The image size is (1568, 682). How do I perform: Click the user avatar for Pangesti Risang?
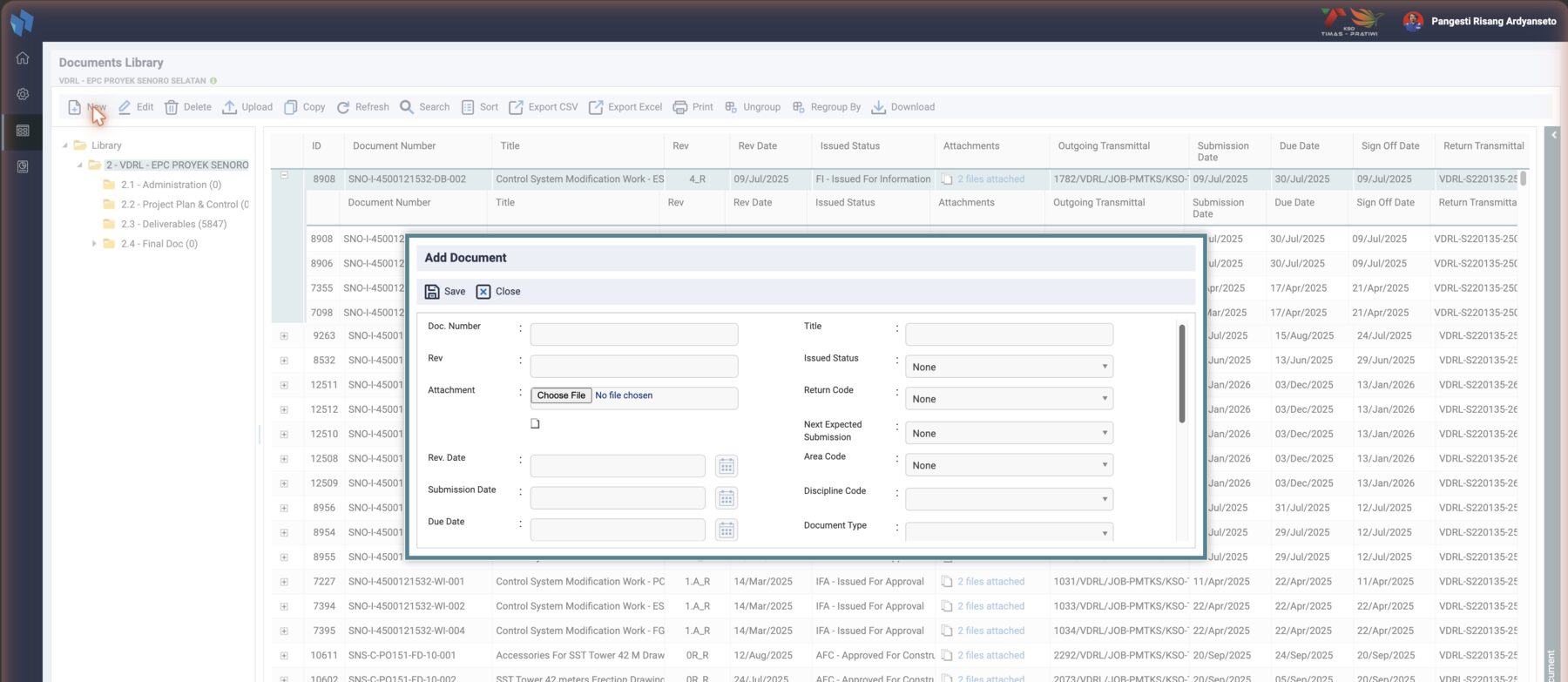(x=1413, y=21)
